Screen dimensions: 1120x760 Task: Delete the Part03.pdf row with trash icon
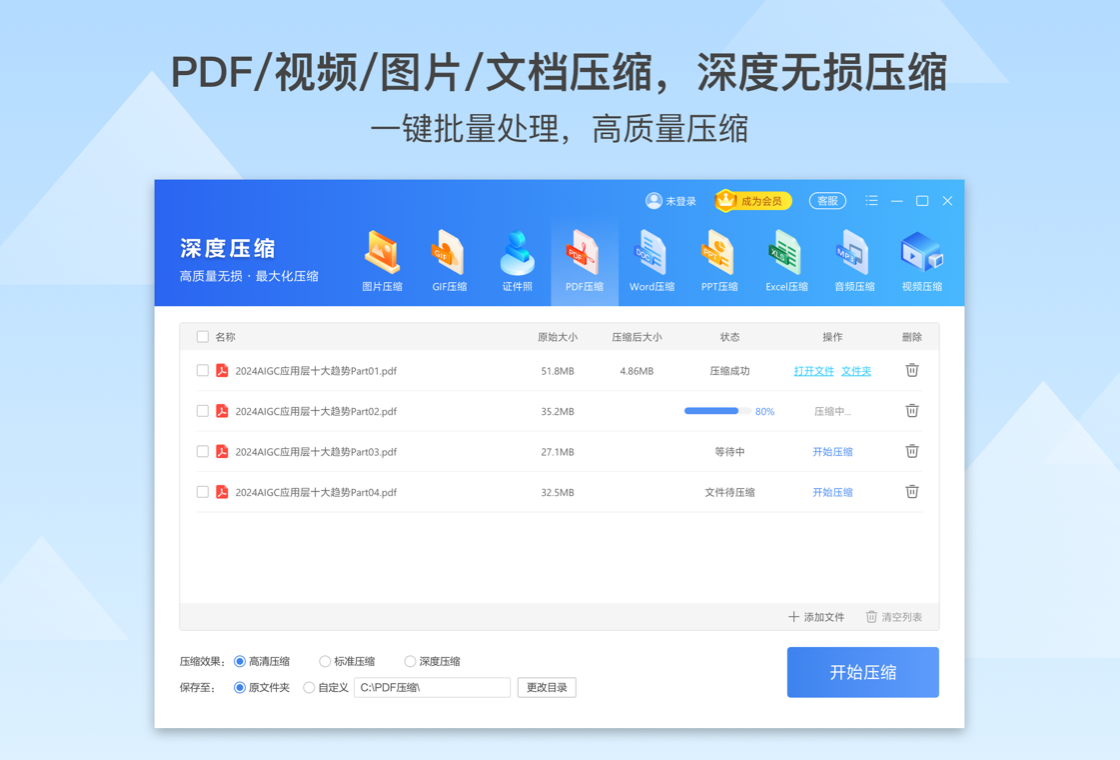point(912,451)
